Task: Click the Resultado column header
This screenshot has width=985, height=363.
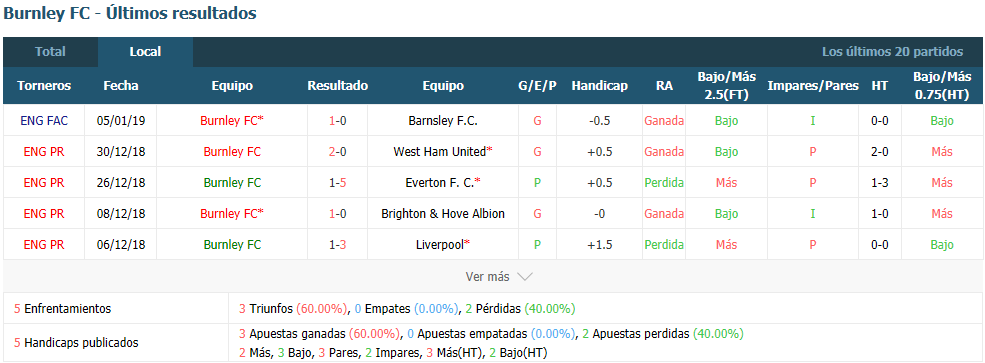Action: 337,86
